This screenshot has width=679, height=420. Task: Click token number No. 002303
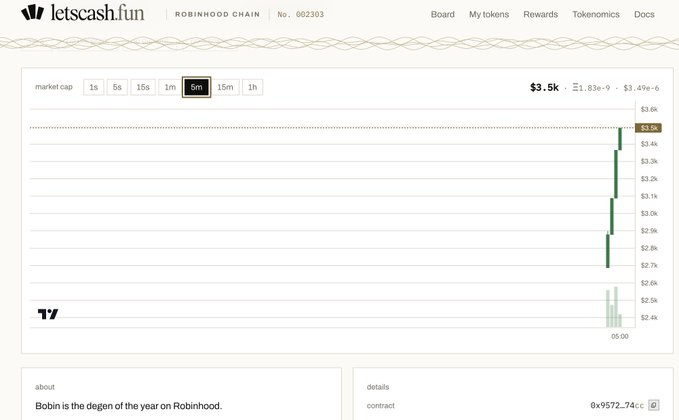(x=301, y=14)
